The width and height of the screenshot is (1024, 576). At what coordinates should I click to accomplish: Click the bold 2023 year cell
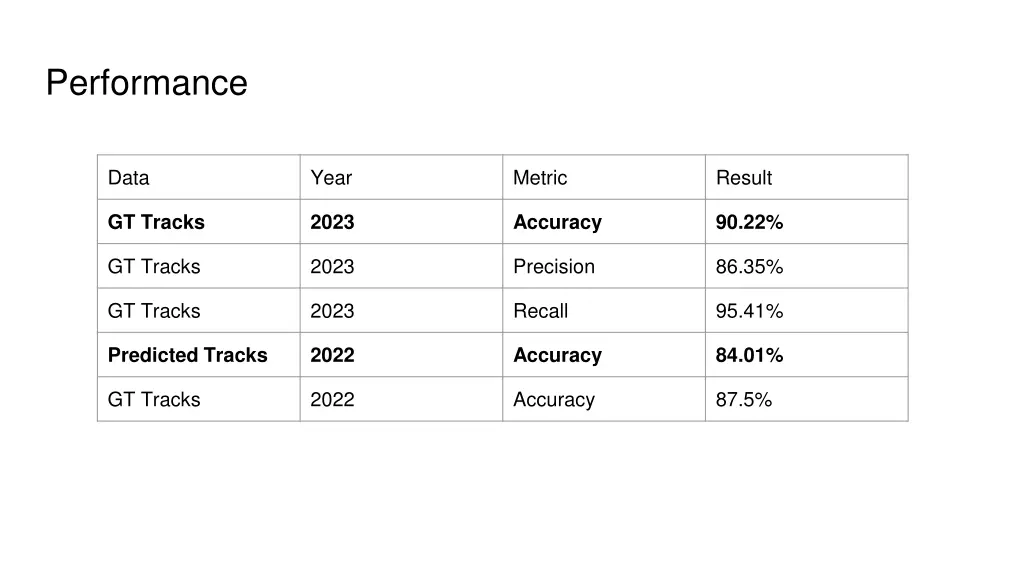(x=401, y=221)
